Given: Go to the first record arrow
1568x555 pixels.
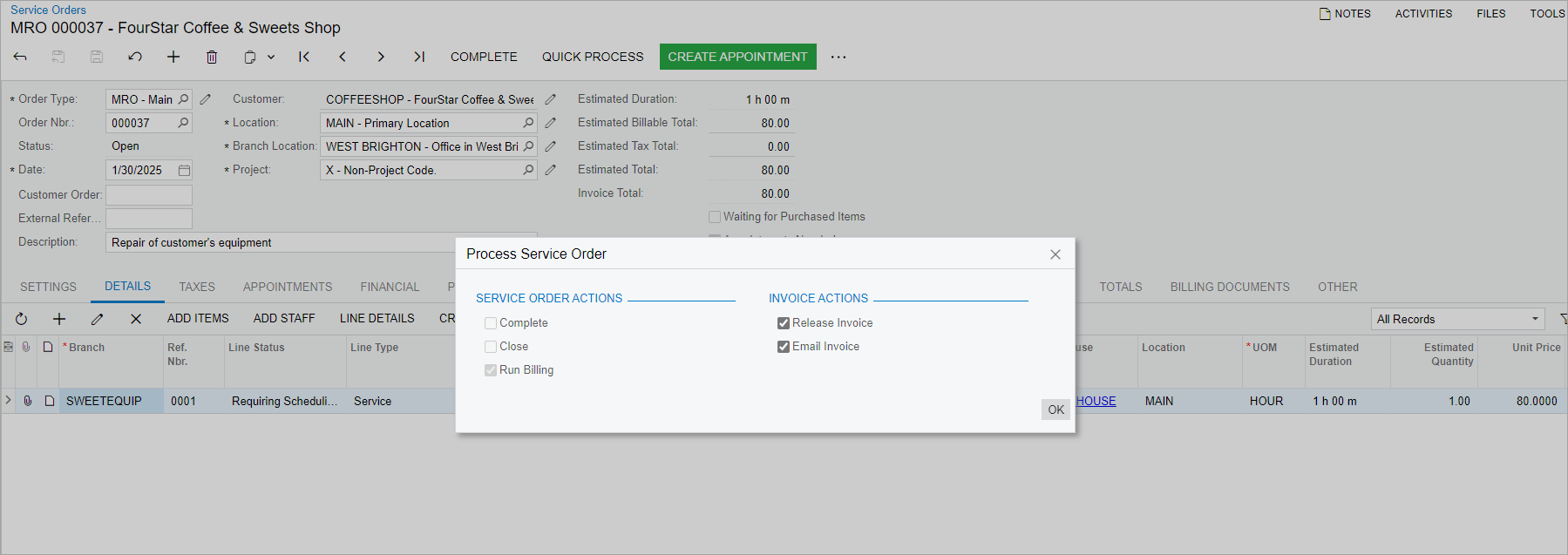Looking at the screenshot, I should (x=304, y=57).
